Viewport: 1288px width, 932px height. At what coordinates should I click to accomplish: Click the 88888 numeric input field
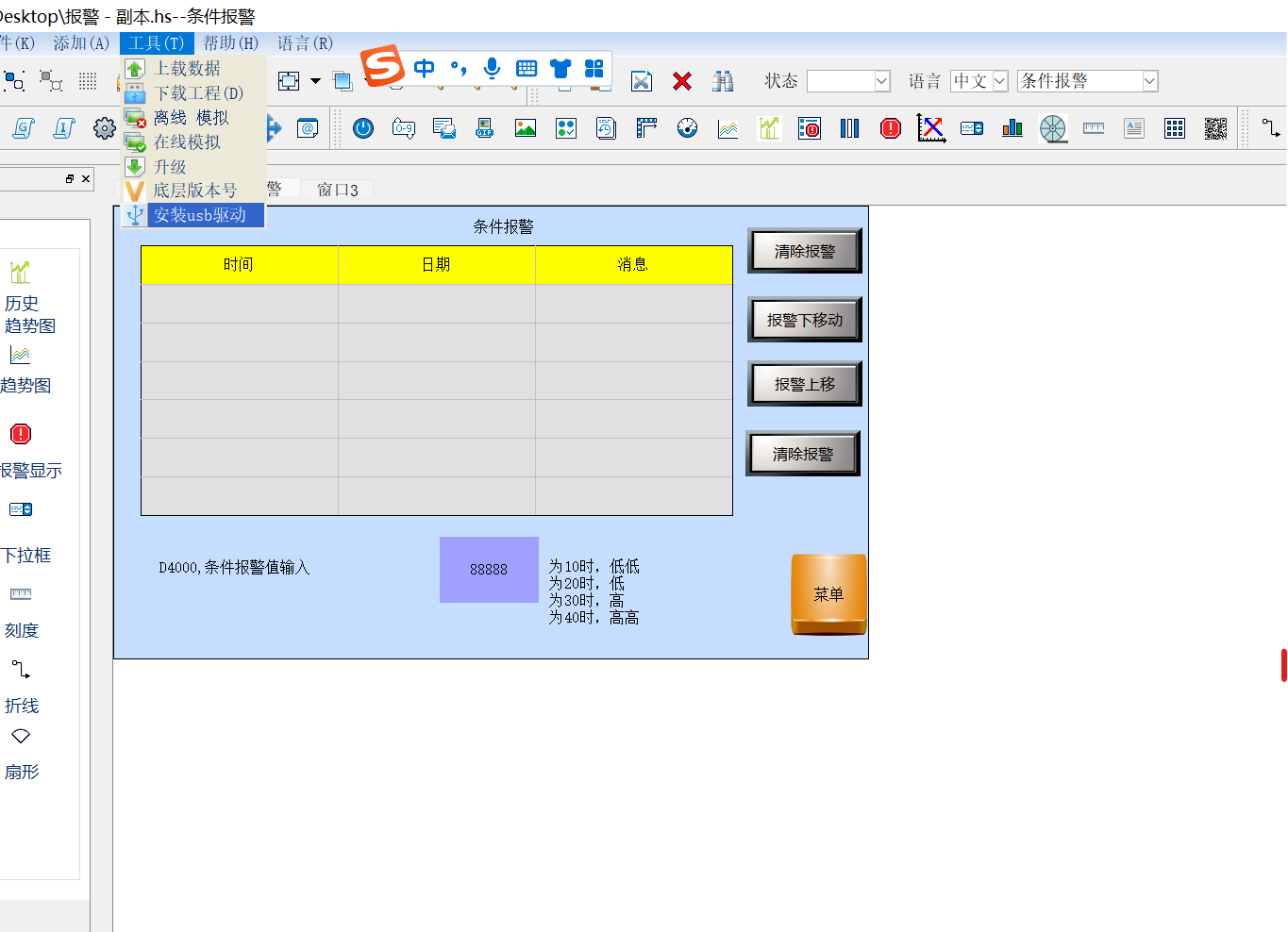(x=489, y=570)
